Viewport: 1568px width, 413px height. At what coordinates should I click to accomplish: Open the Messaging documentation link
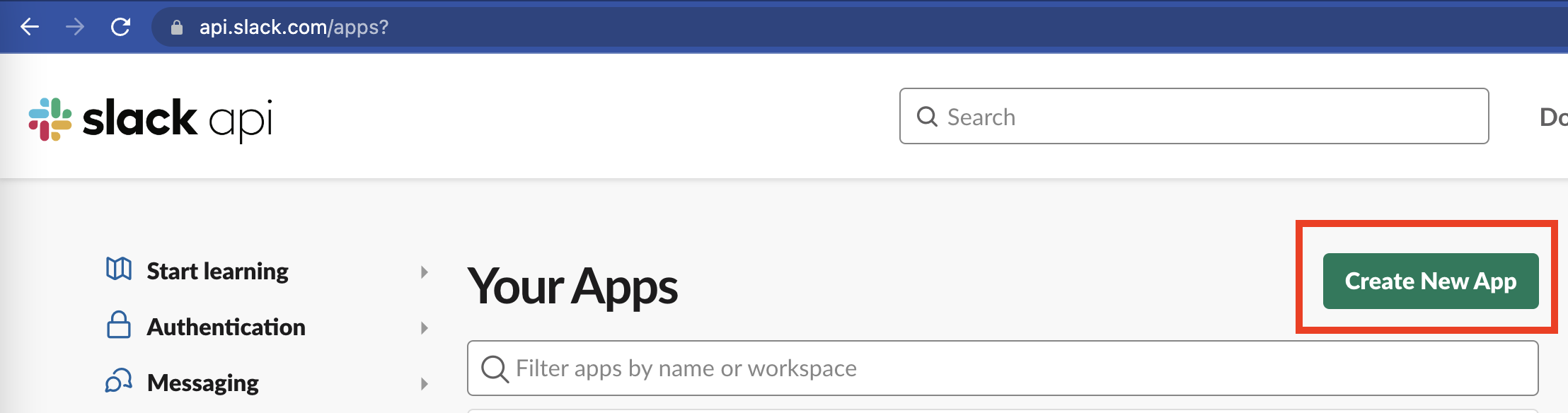(202, 382)
